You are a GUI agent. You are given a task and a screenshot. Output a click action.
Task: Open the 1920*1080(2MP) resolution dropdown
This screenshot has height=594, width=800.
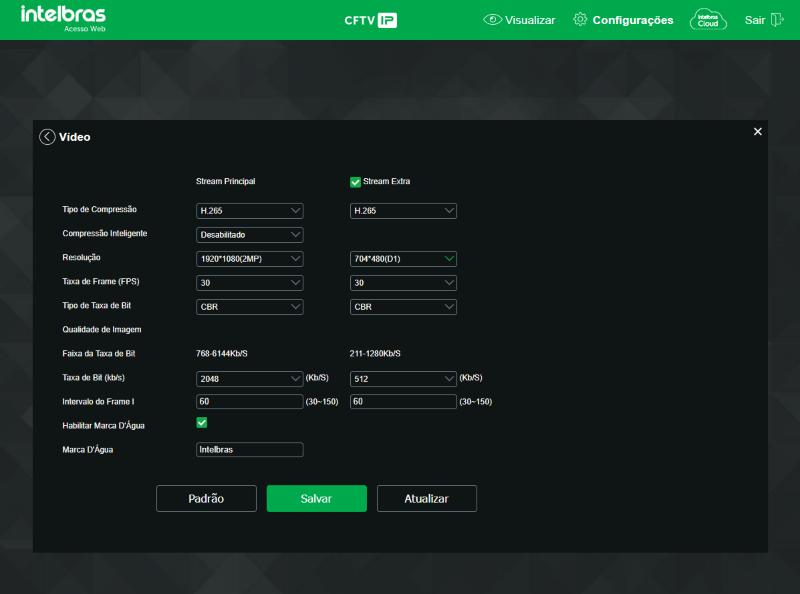[249, 259]
